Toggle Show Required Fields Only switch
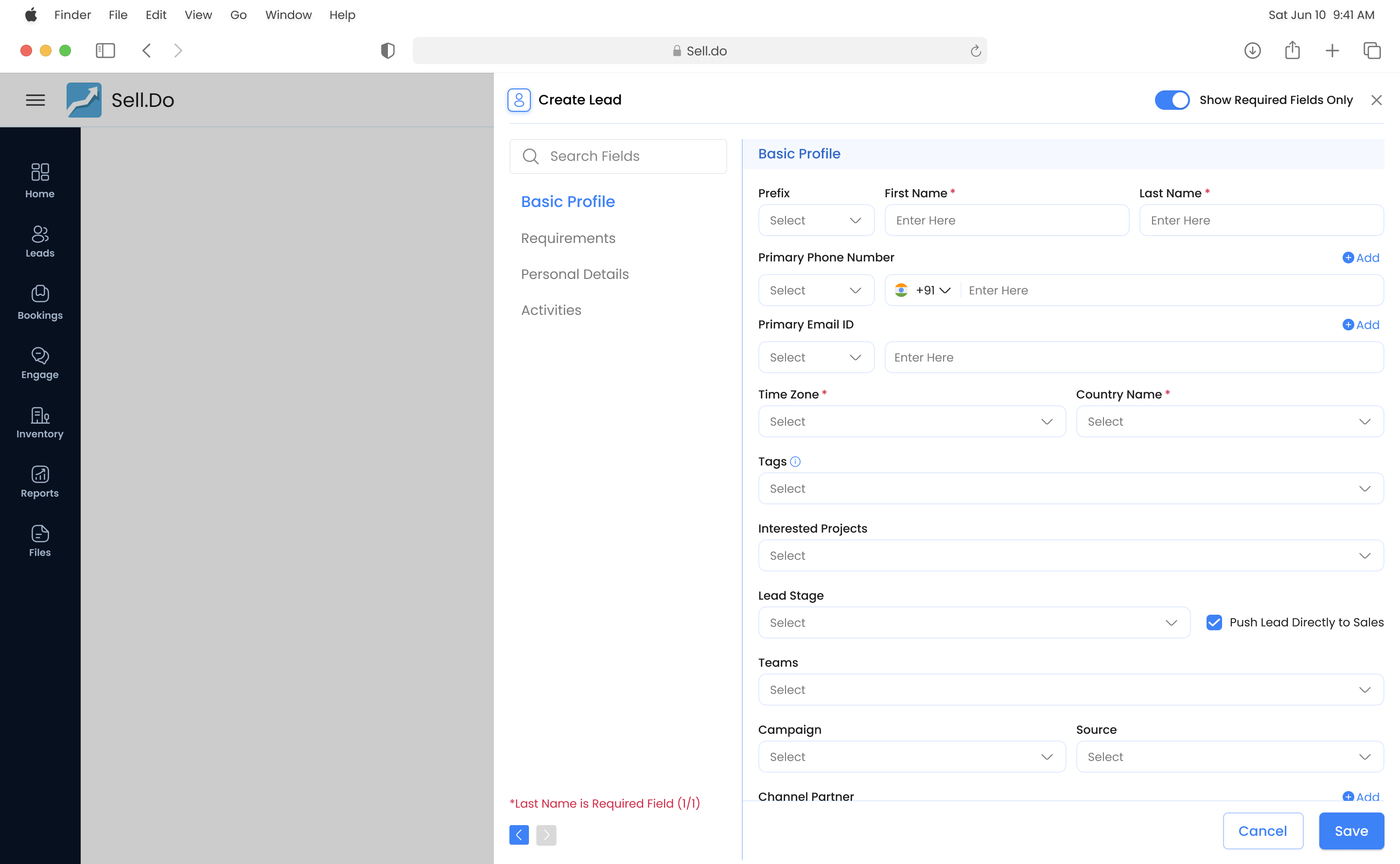This screenshot has height=864, width=1400. 1172,100
